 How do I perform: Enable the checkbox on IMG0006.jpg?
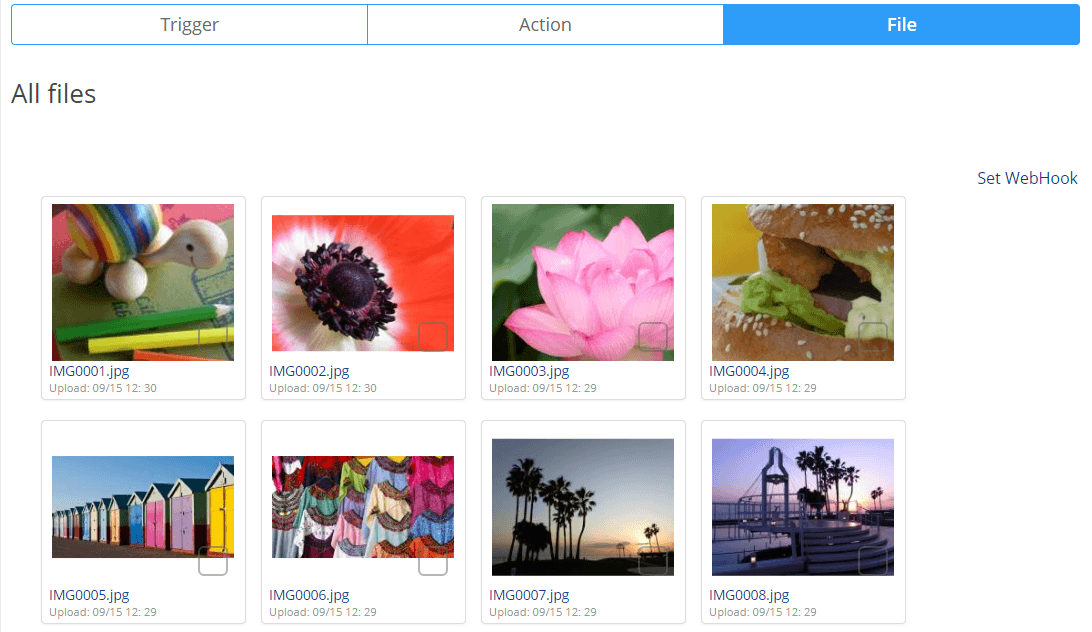tap(433, 561)
